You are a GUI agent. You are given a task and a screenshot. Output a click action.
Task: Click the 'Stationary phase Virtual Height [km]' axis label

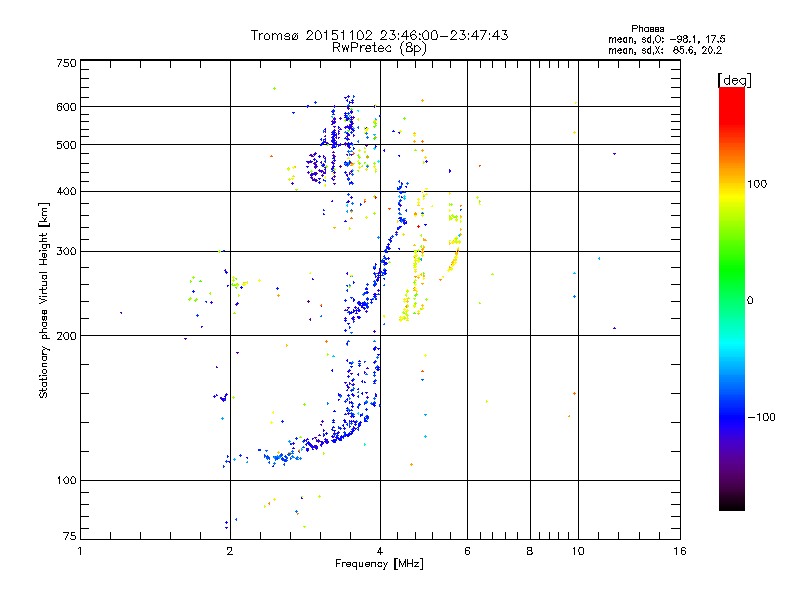(x=43, y=301)
